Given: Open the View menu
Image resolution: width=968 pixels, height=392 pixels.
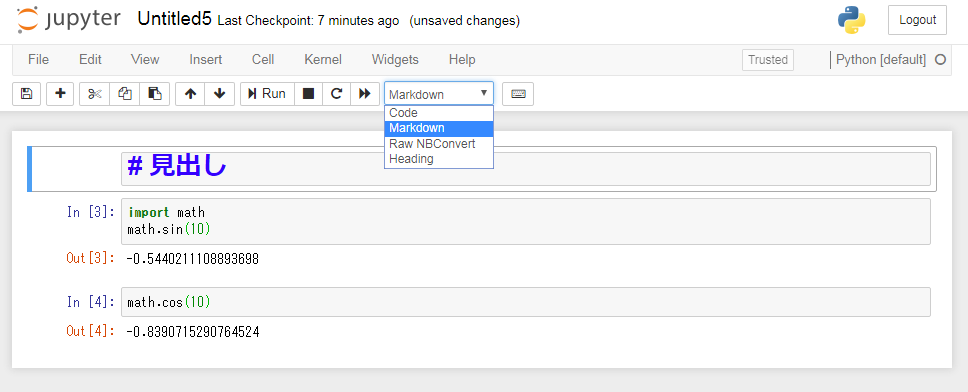Looking at the screenshot, I should [145, 60].
